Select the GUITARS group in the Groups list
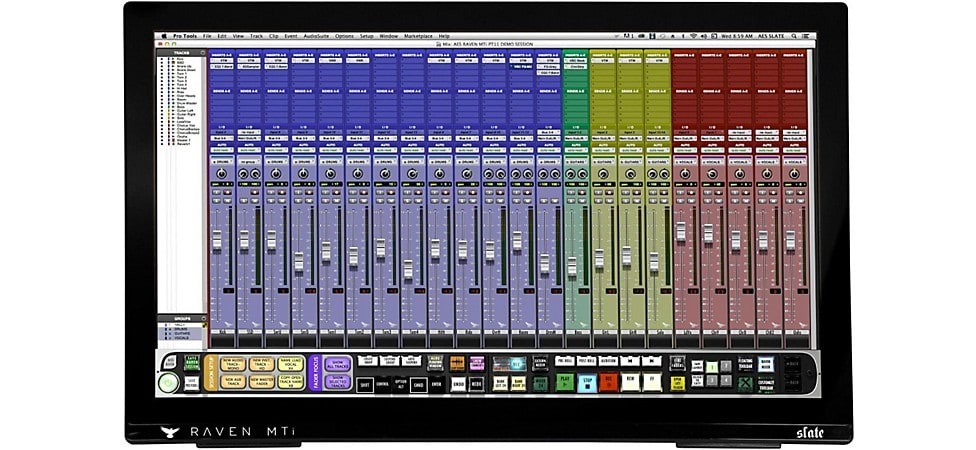The image size is (976, 450). [x=181, y=334]
